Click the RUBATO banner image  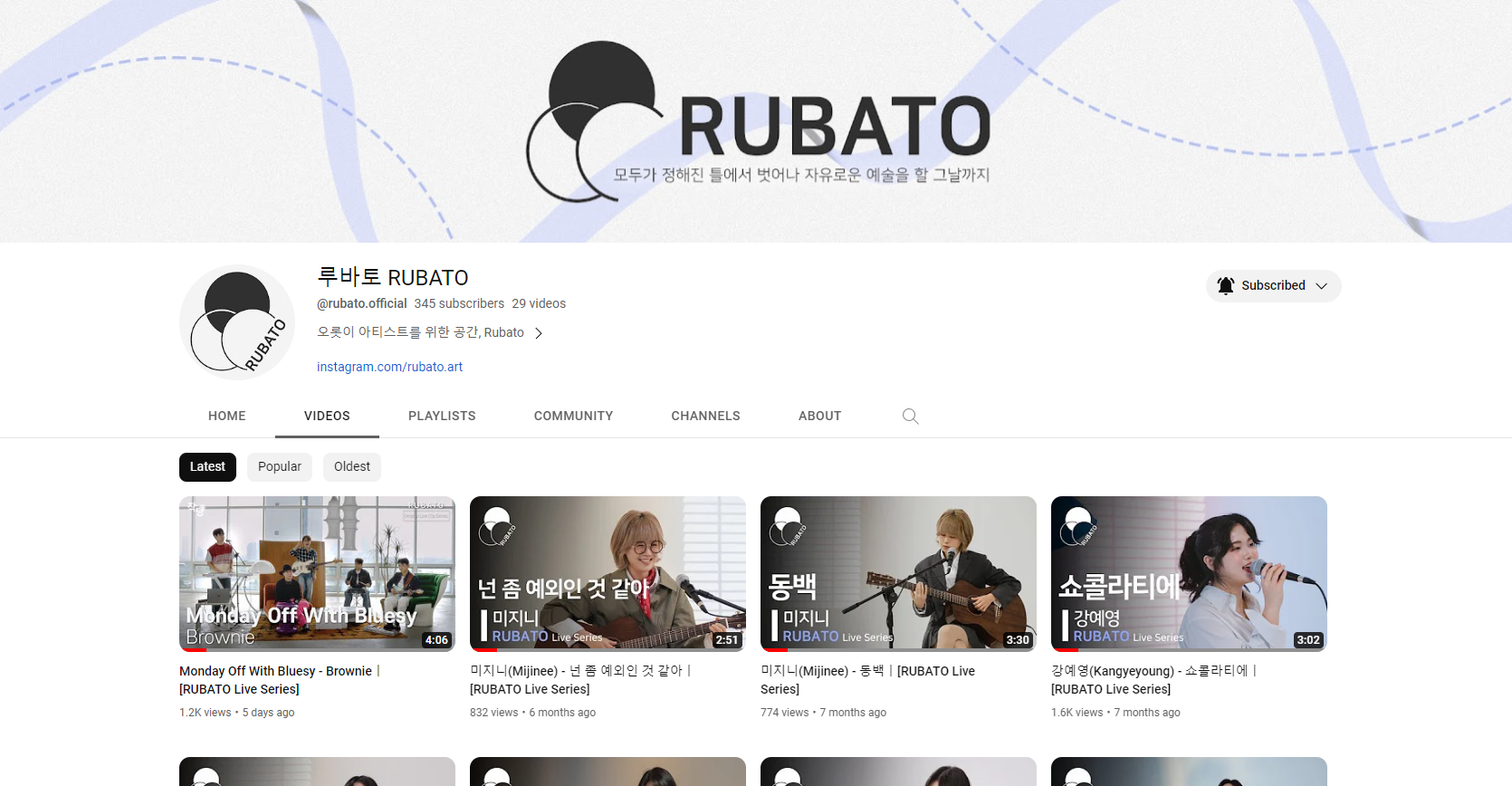click(756, 121)
